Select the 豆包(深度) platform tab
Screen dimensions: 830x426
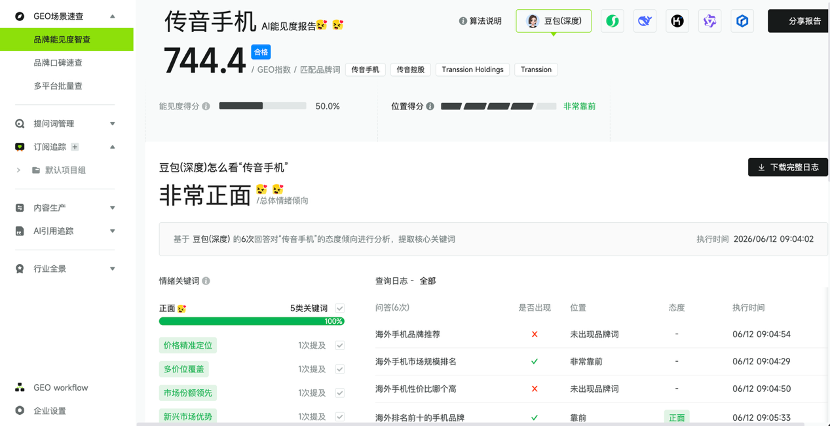click(x=554, y=21)
